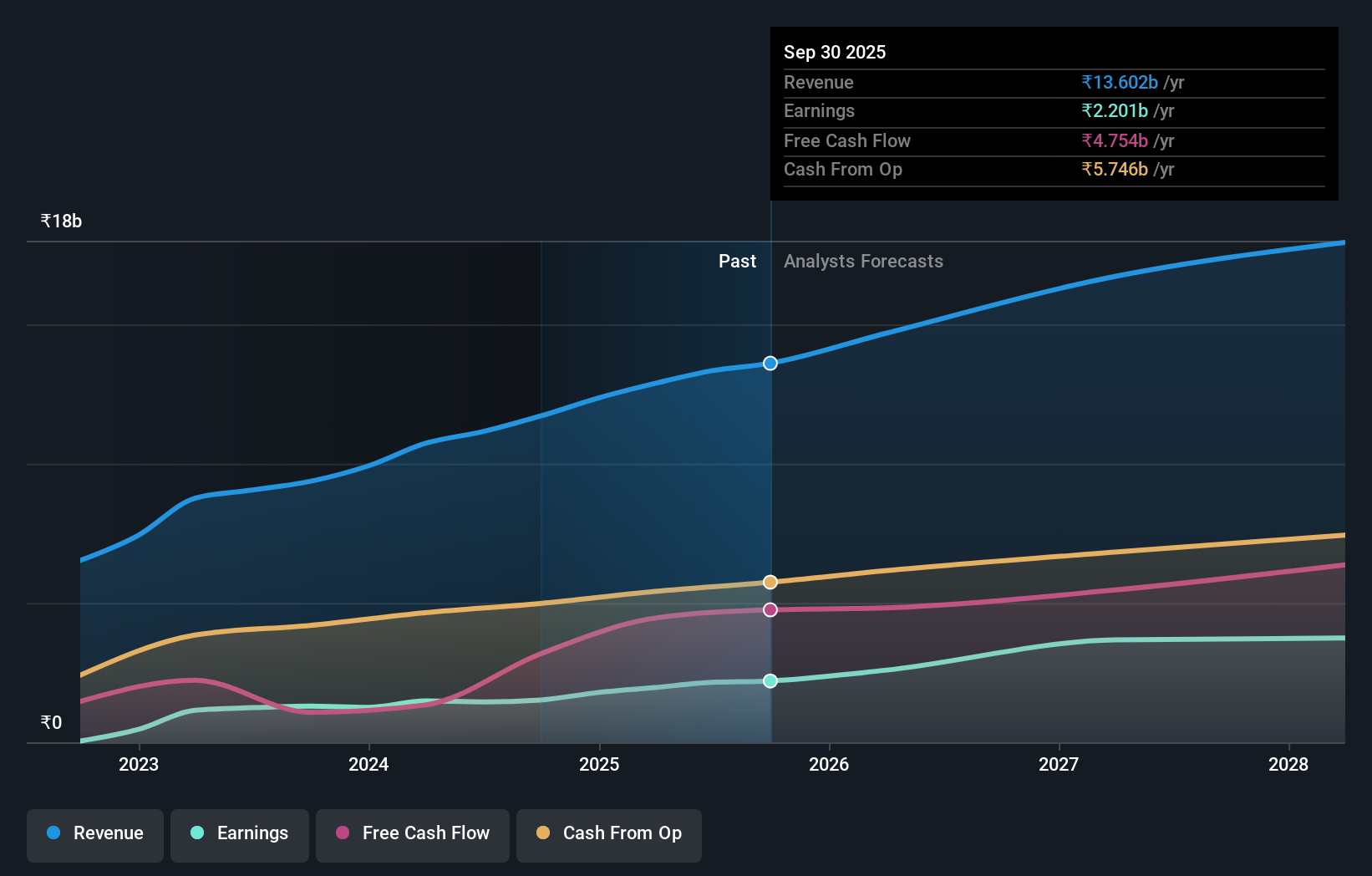Click the Revenue data point marker
This screenshot has height=876, width=1372.
[770, 363]
